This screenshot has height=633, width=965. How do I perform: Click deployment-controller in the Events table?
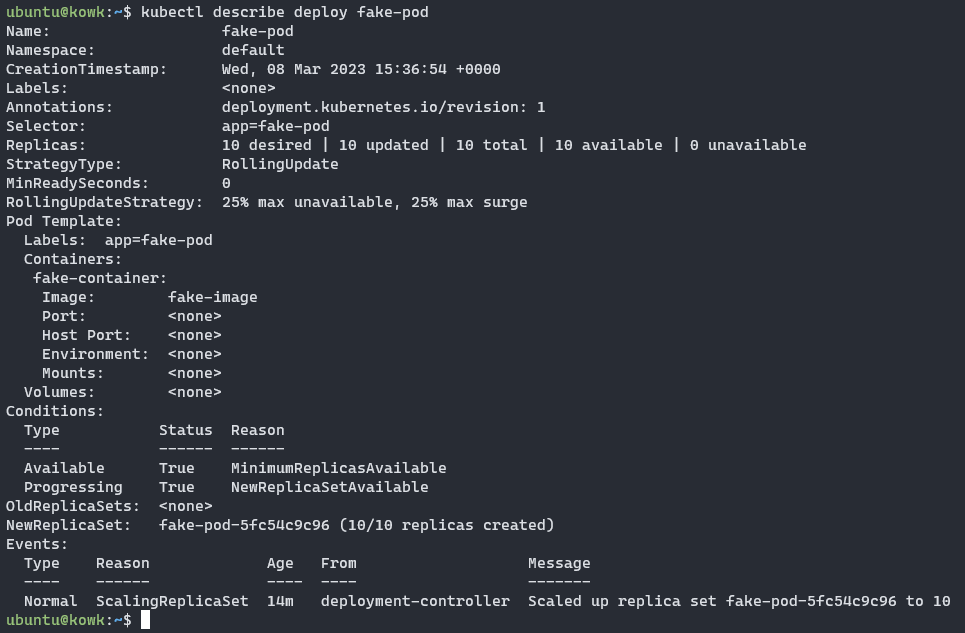coord(415,601)
